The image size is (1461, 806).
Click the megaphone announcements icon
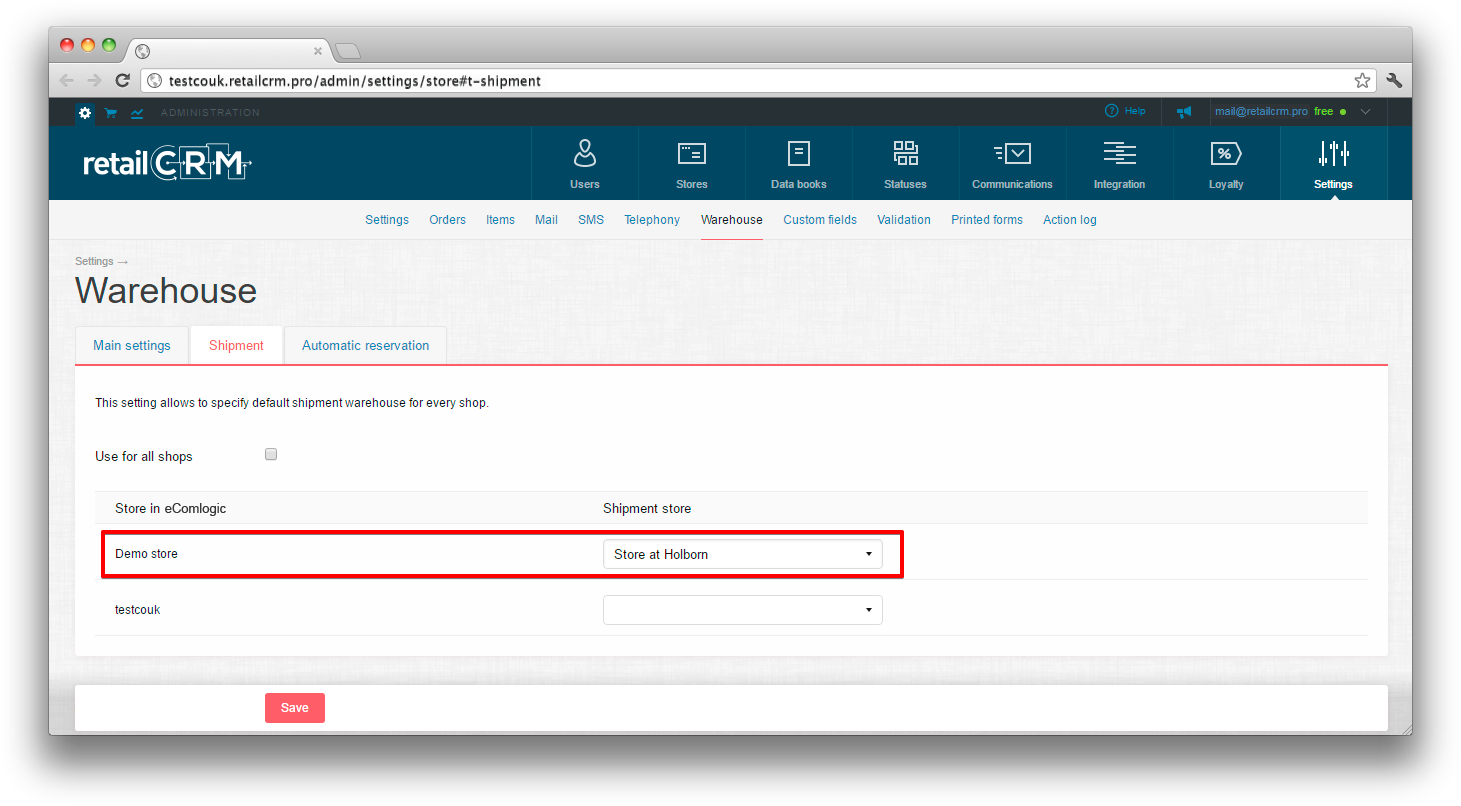tap(1184, 112)
